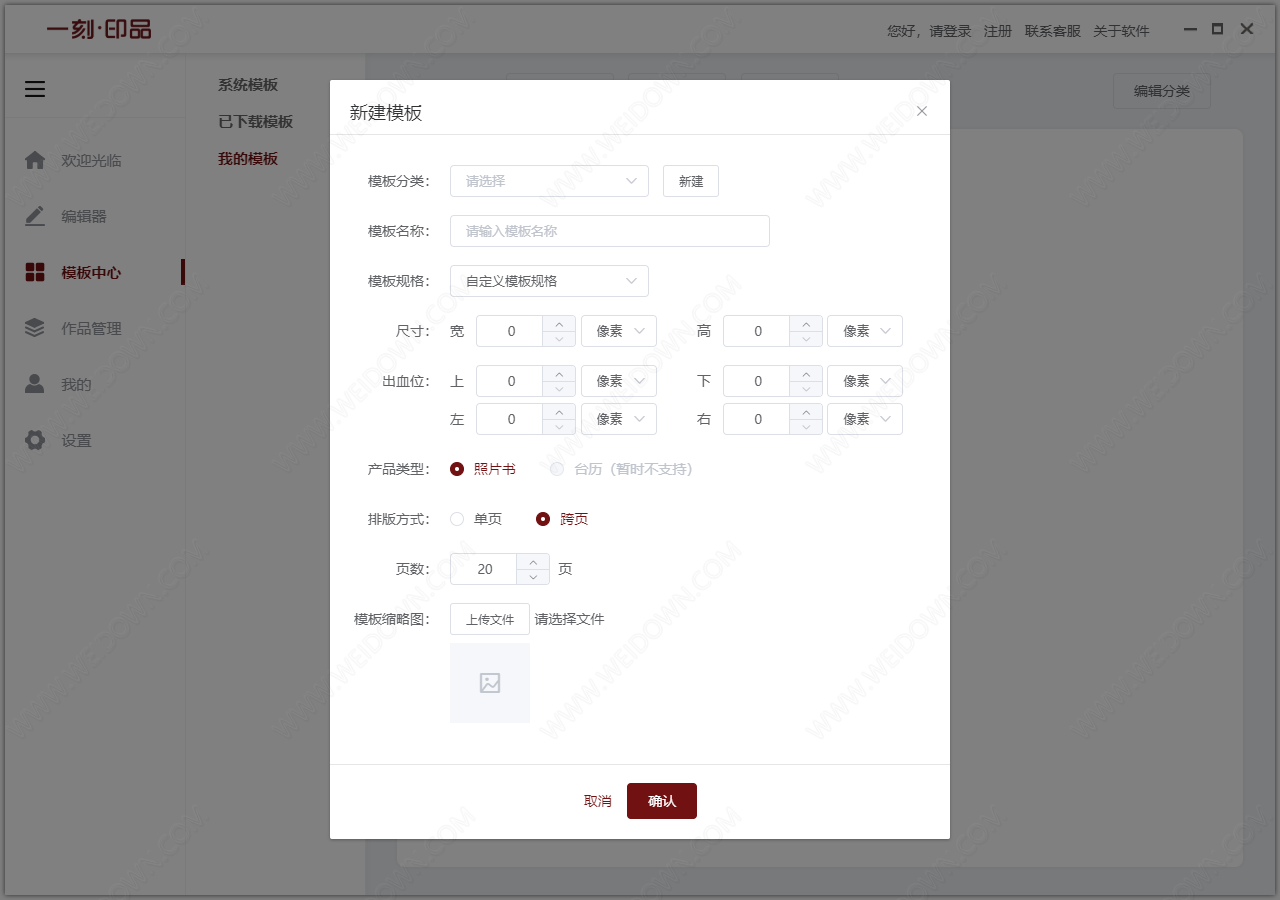Click the grid icon for 模板中心
Viewport: 1280px width, 900px height.
[x=35, y=272]
